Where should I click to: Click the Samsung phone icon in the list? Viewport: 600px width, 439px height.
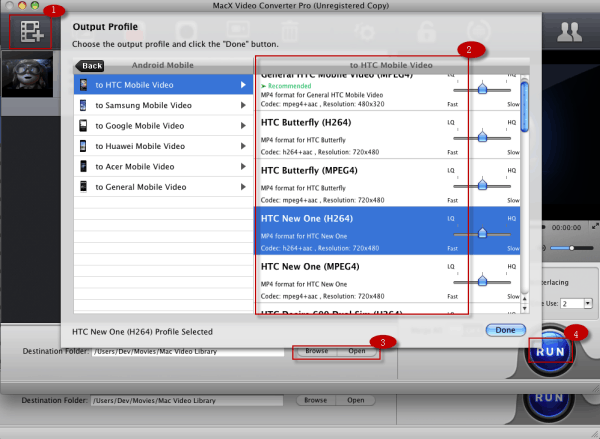pos(83,105)
